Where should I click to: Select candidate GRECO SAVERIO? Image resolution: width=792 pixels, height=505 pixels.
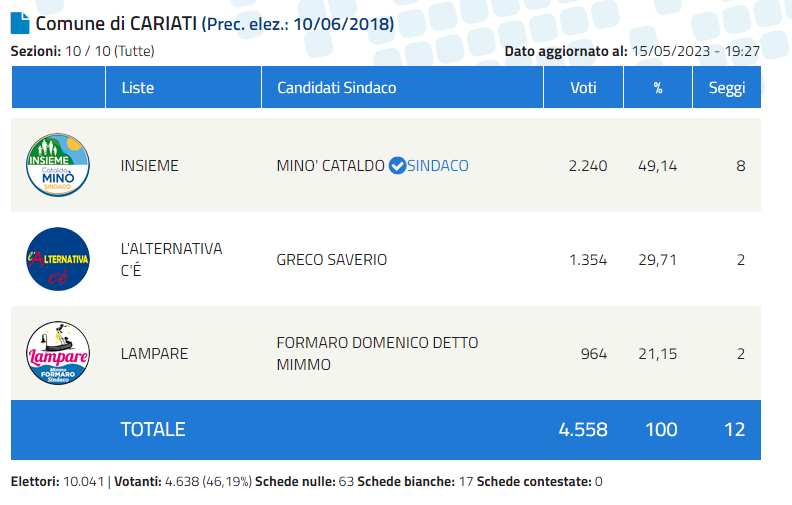point(331,260)
